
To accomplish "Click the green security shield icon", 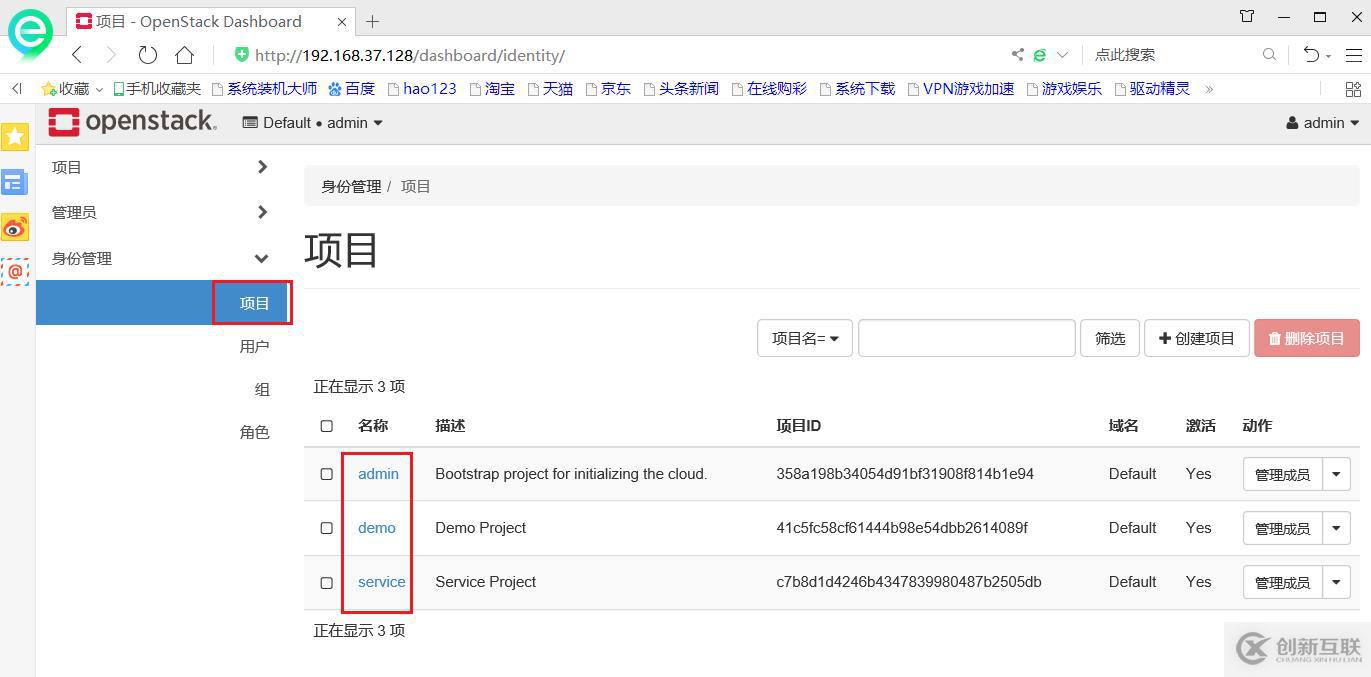I will click(241, 55).
